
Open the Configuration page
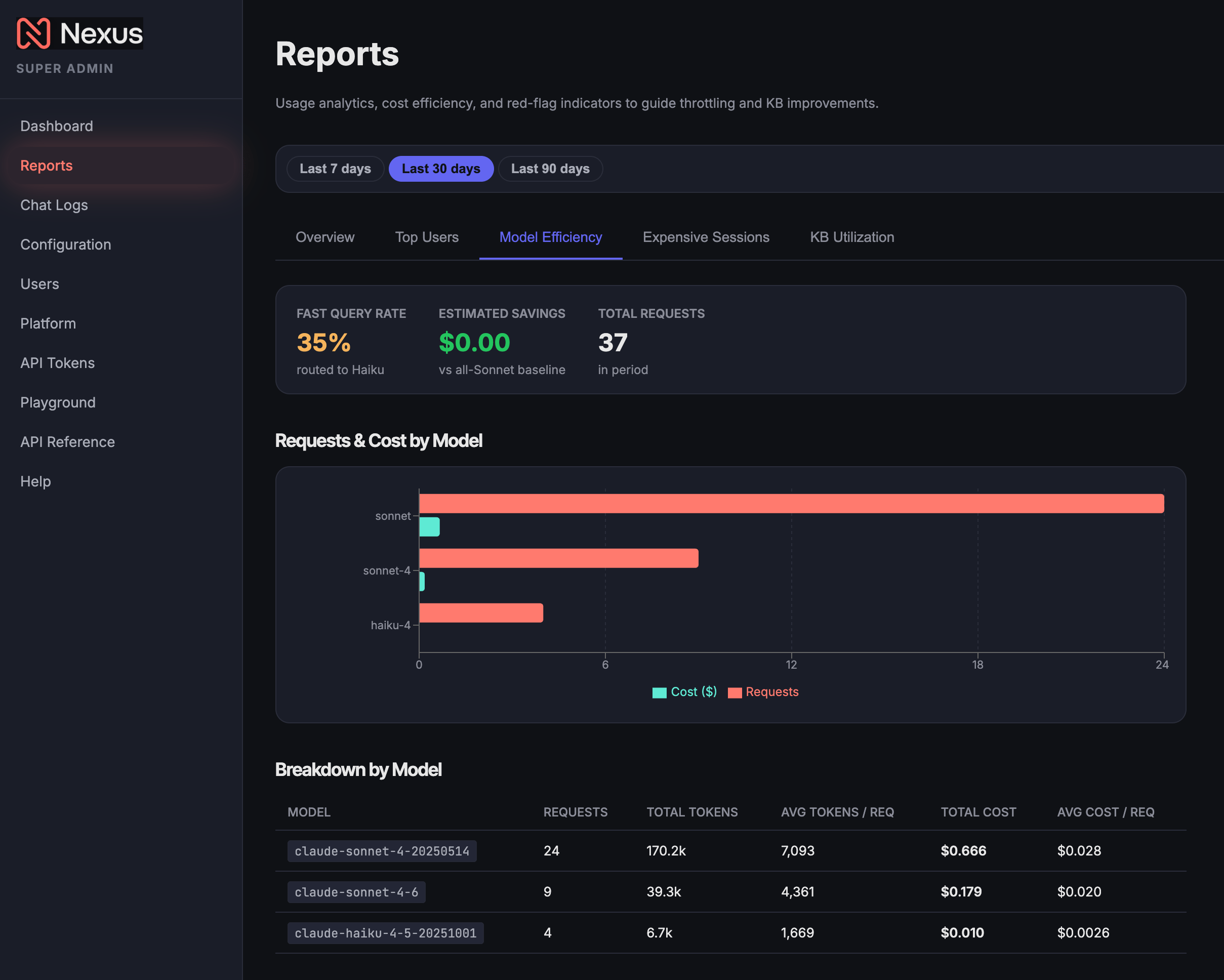tap(66, 244)
